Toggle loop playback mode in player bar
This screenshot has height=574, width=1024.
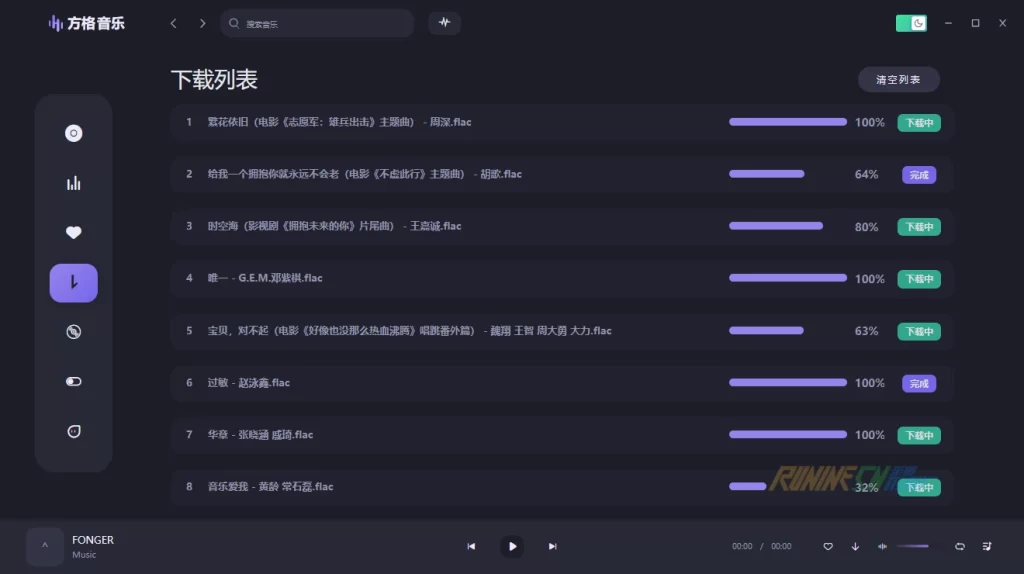(x=960, y=546)
